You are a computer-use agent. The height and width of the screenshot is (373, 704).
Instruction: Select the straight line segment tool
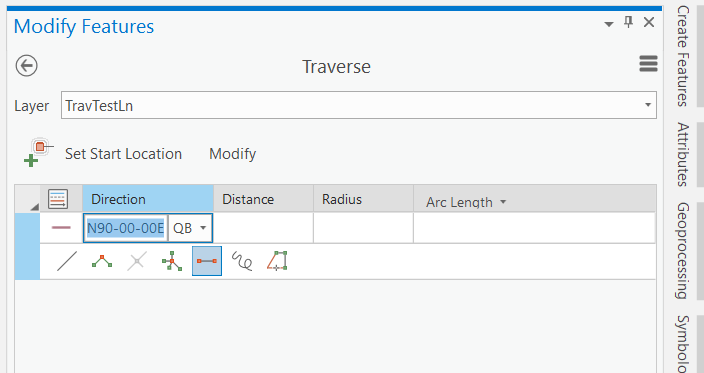(x=67, y=261)
